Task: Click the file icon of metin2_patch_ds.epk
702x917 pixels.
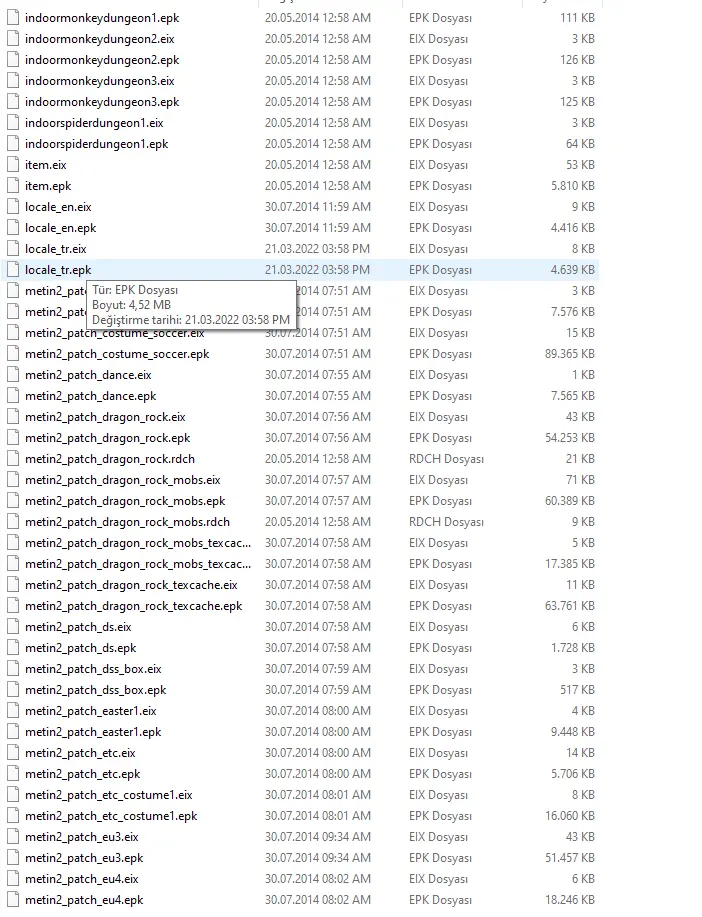Action: 12,648
